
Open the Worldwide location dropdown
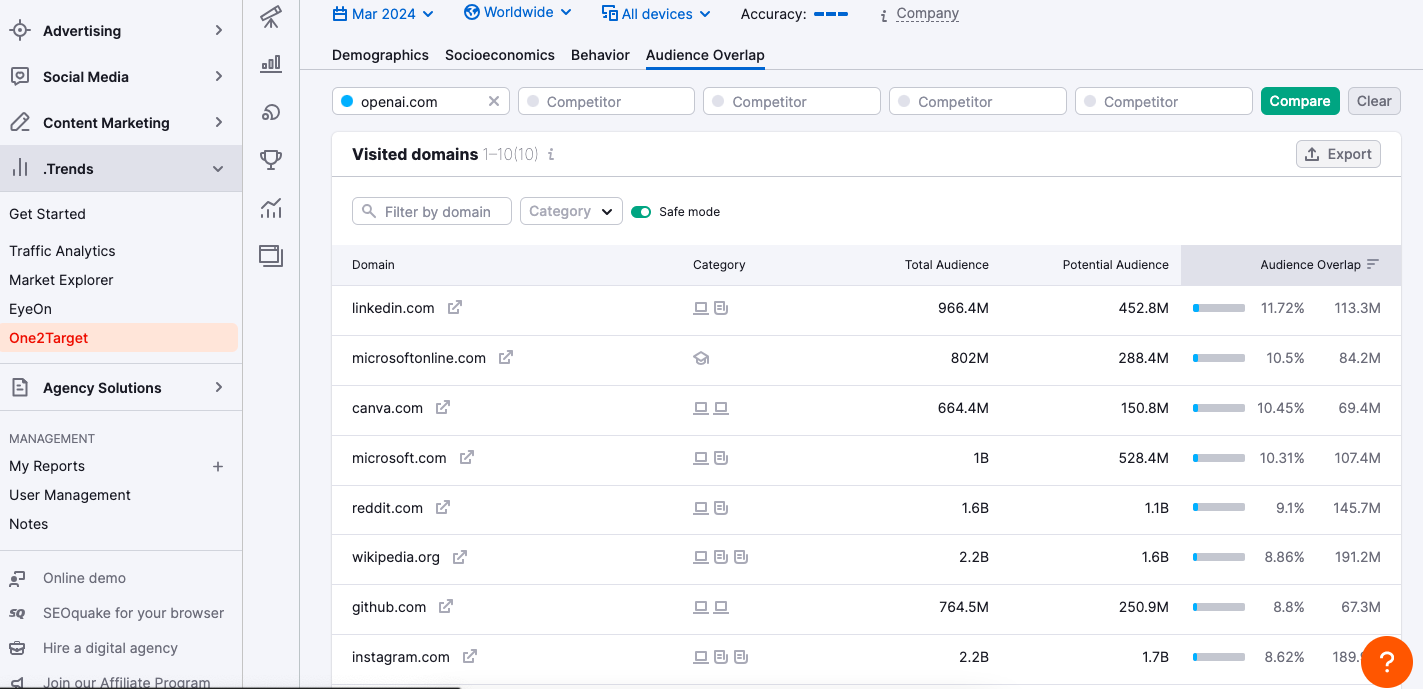point(518,13)
